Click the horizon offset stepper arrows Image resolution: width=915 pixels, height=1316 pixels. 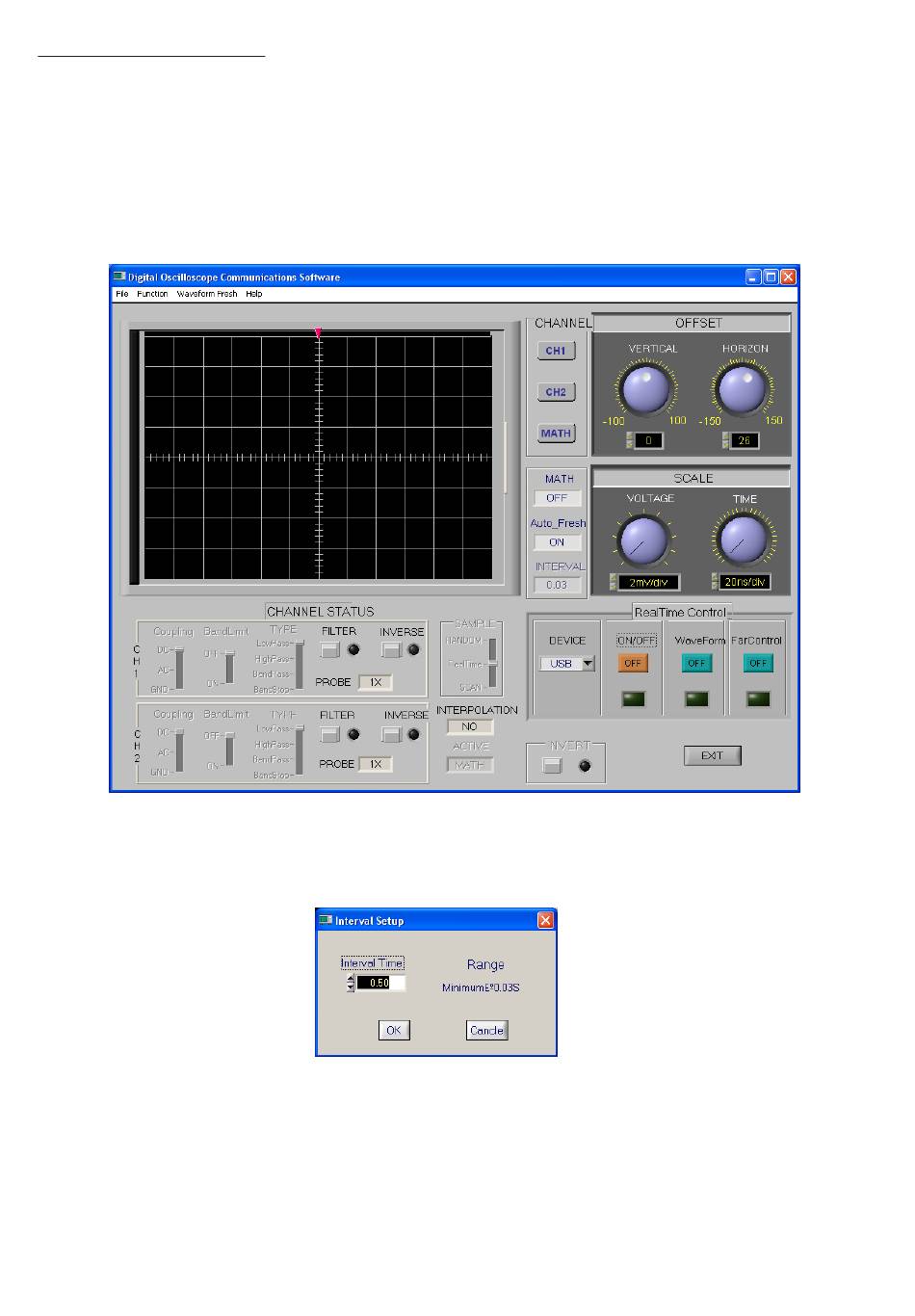[x=725, y=441]
